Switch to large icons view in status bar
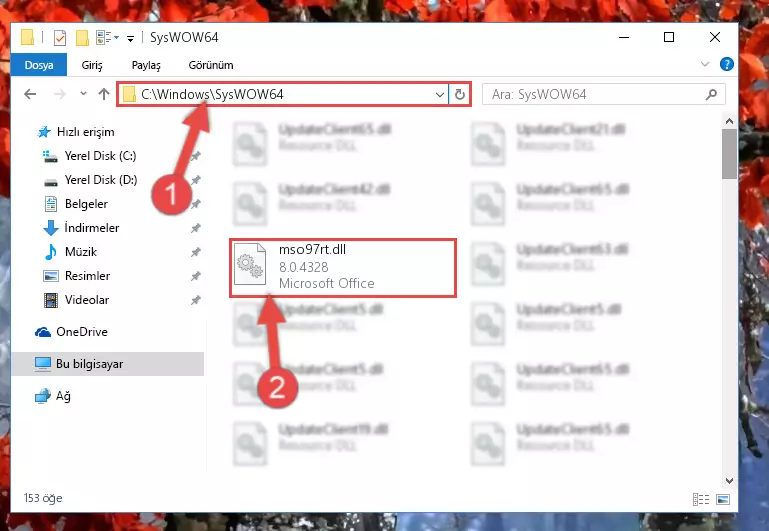Viewport: 769px width, 531px height. point(722,499)
